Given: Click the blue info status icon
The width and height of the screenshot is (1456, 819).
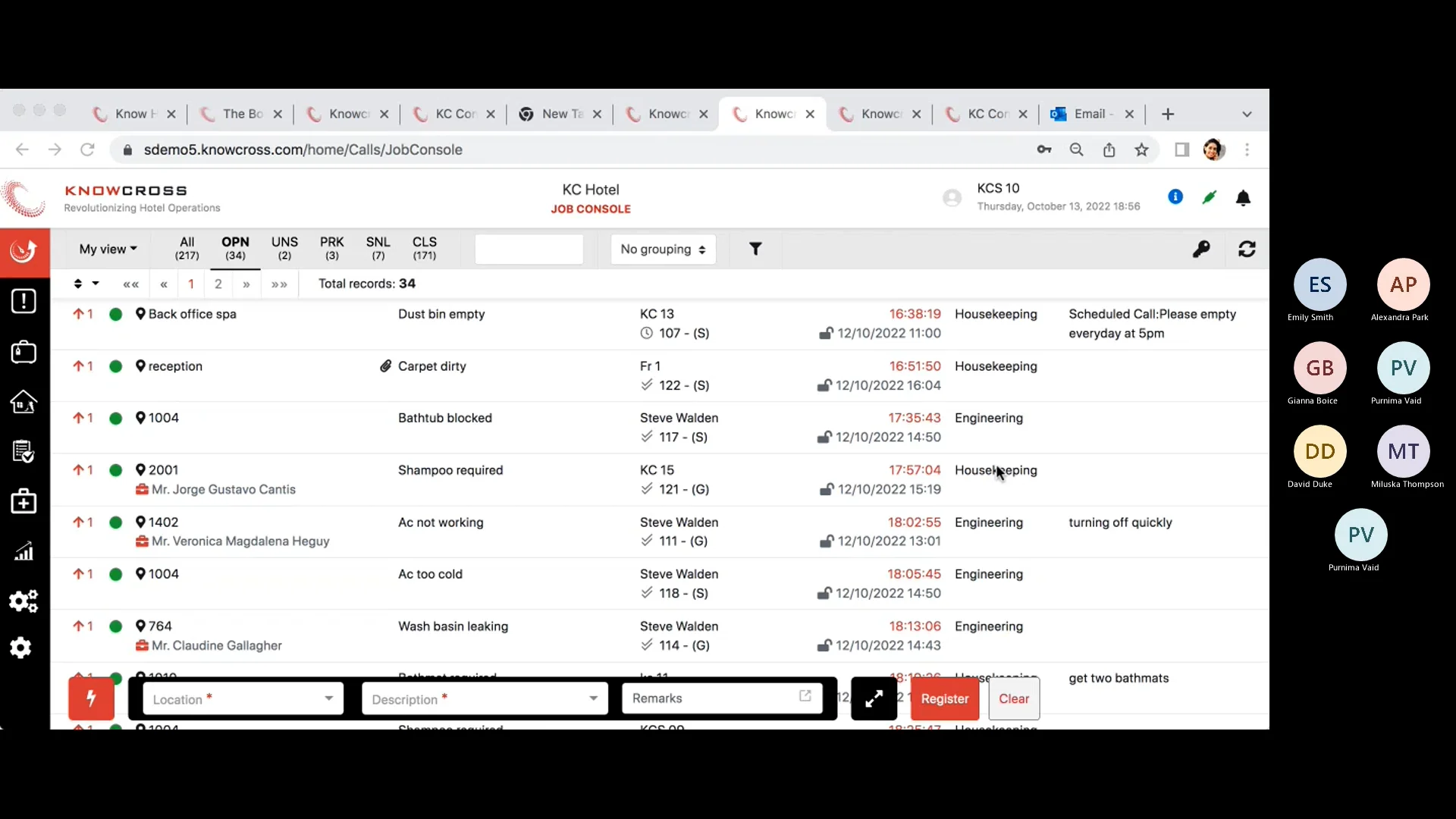Looking at the screenshot, I should [1175, 196].
